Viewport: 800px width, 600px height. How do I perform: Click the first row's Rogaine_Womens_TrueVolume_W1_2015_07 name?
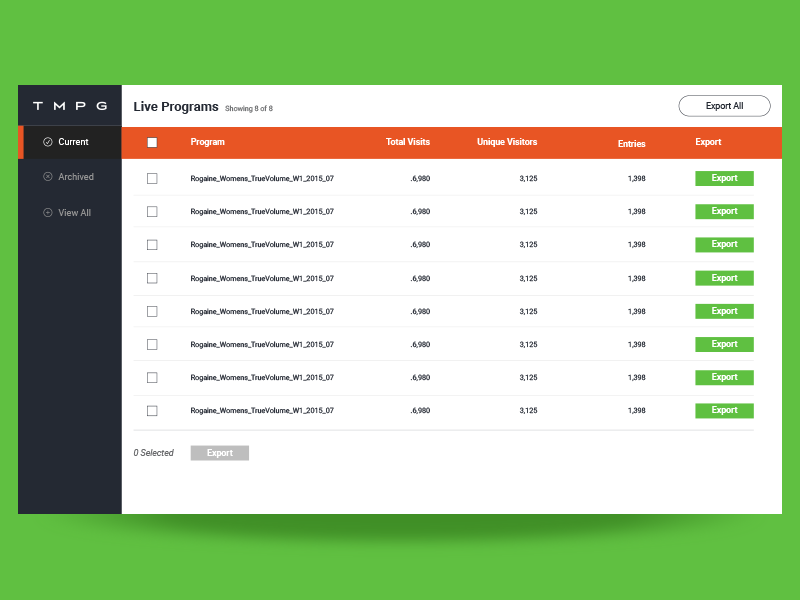[262, 179]
